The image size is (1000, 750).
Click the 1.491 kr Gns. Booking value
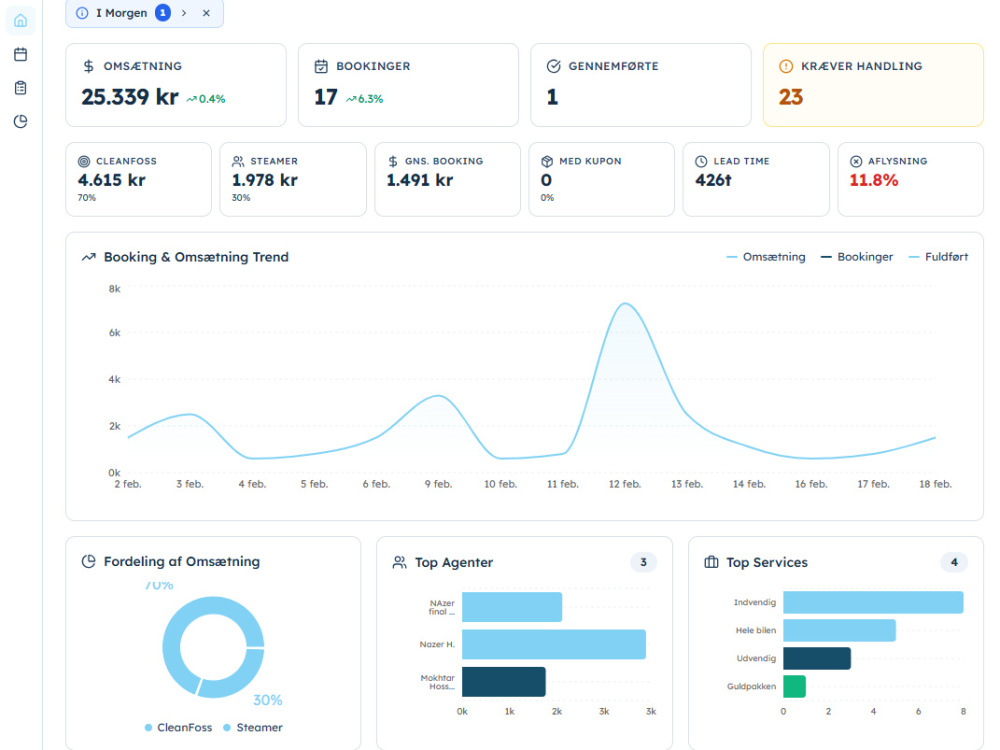tap(420, 180)
